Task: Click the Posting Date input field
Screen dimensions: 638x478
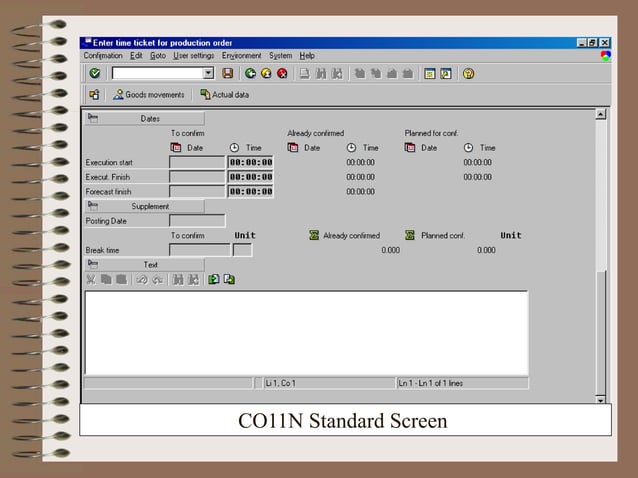Action: coord(197,221)
